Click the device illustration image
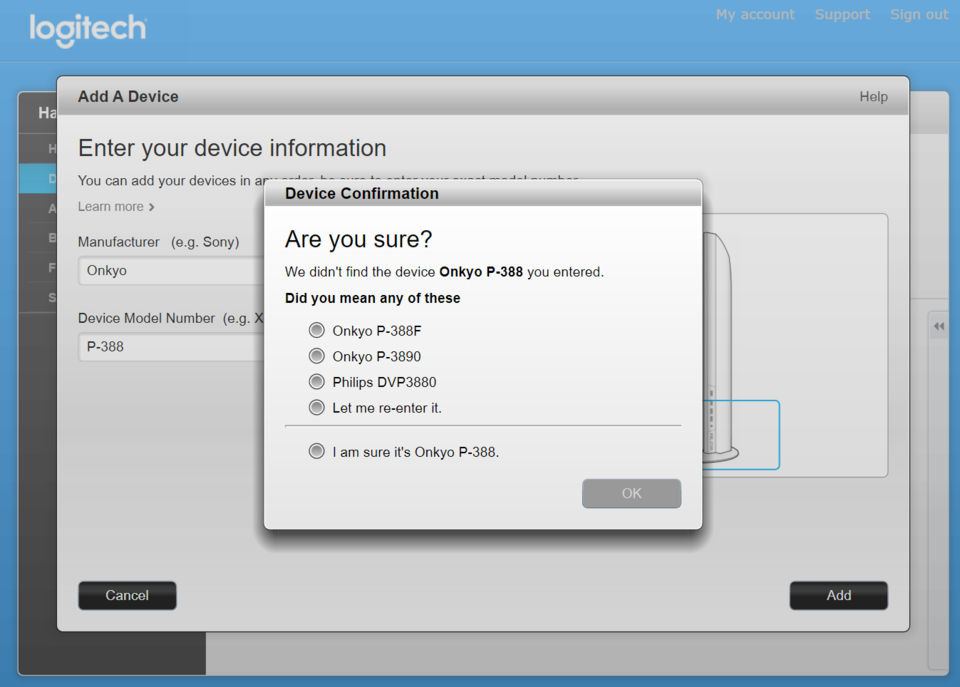The width and height of the screenshot is (960, 687). coord(721,348)
